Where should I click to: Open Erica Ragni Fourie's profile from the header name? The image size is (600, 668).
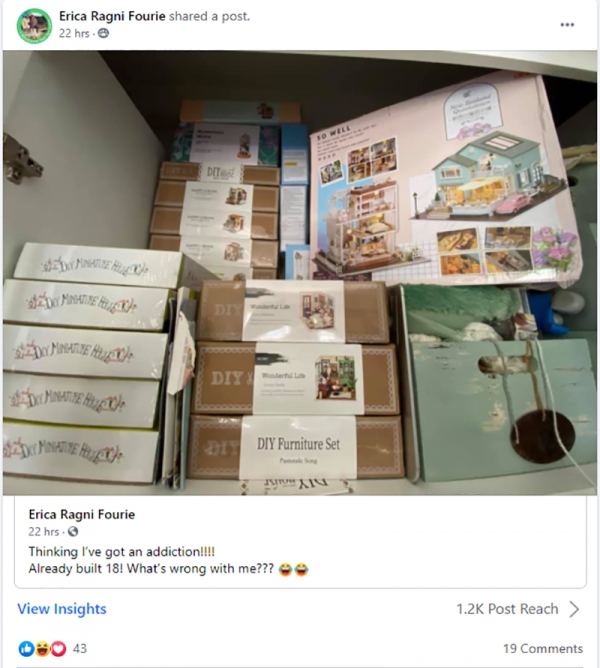(112, 16)
